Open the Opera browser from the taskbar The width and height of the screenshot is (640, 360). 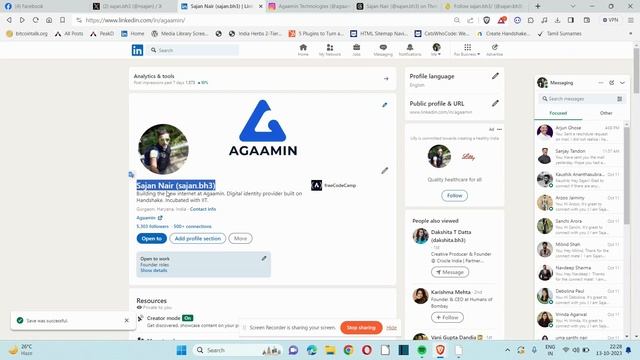pos(367,350)
